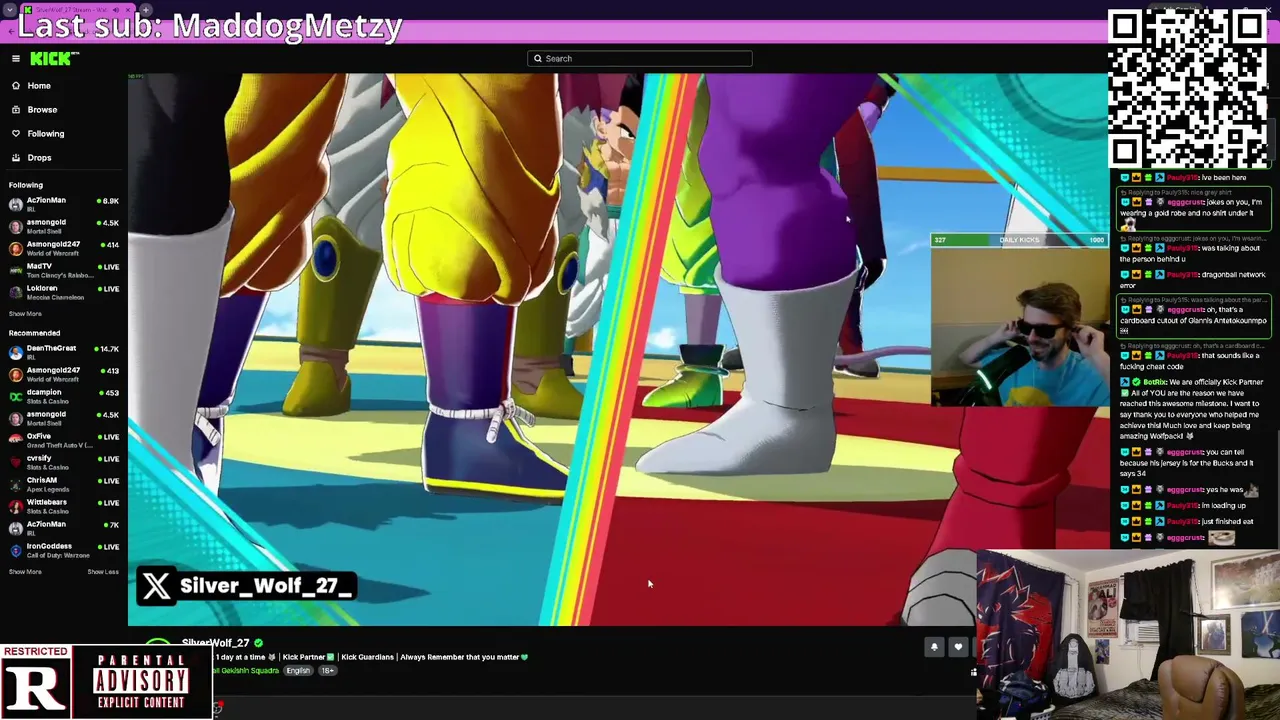Open followed asmongold Mortal Shell channel
Screen dimensions: 1280x720
point(64,226)
